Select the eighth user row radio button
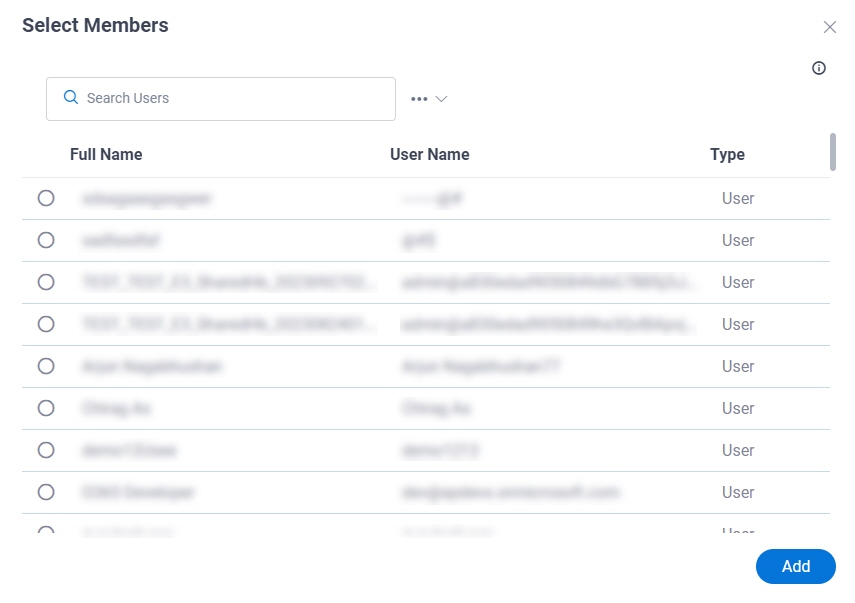Image resolution: width=855 pixels, height=603 pixels. (46, 492)
